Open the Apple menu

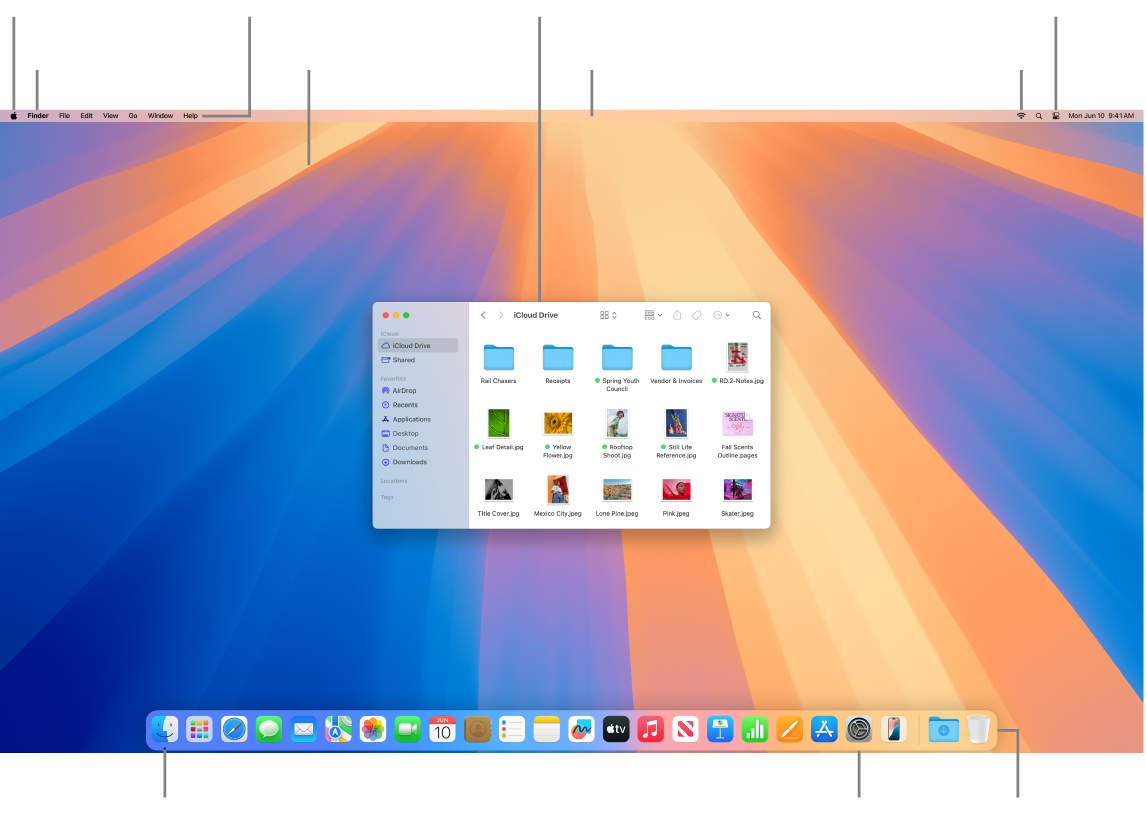(14, 115)
